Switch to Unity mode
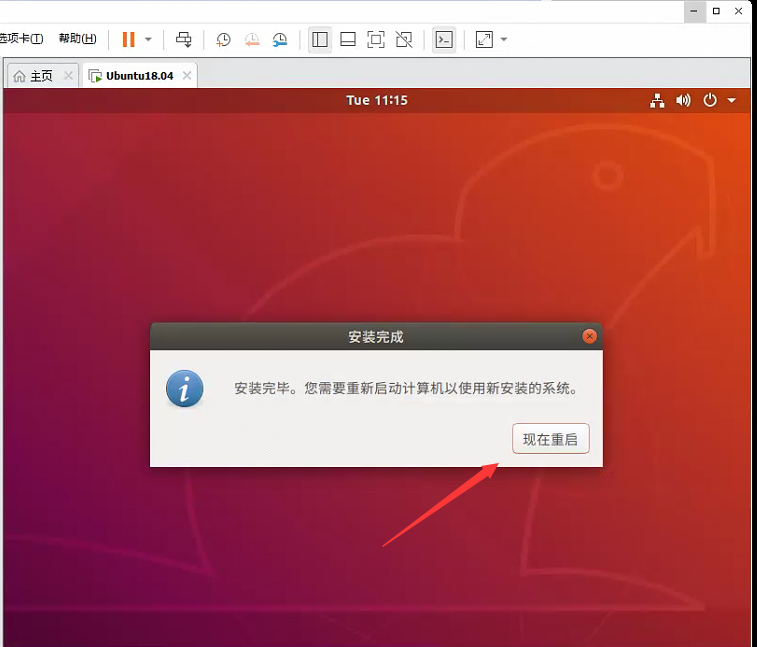 [x=404, y=40]
